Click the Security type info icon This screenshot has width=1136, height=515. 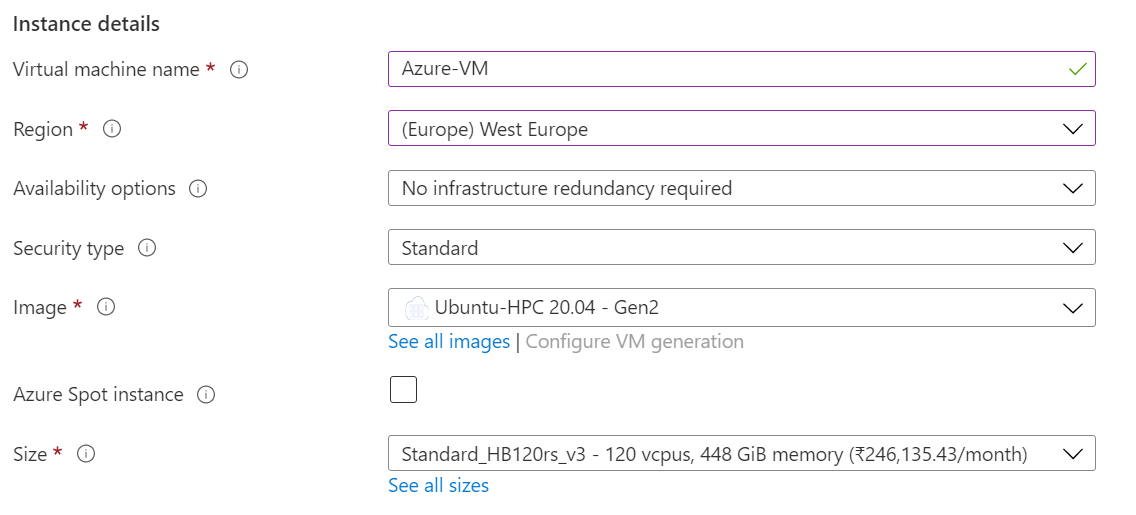click(x=147, y=248)
